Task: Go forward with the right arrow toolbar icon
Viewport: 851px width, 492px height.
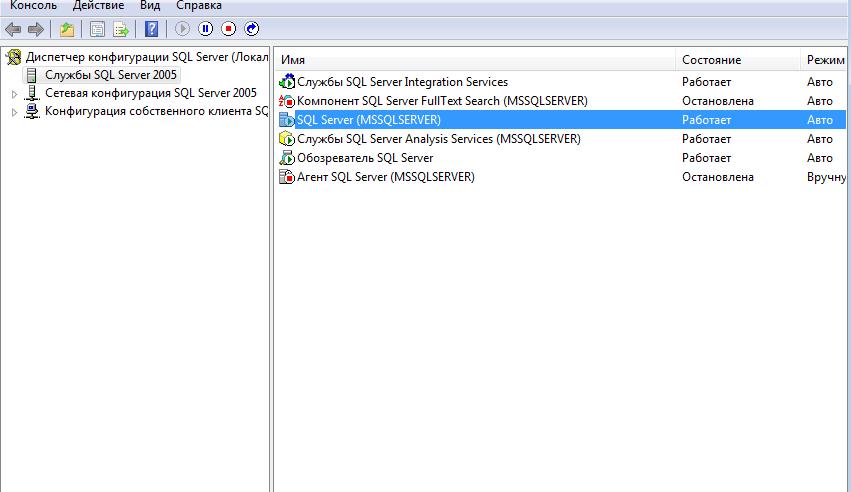Action: (36, 29)
